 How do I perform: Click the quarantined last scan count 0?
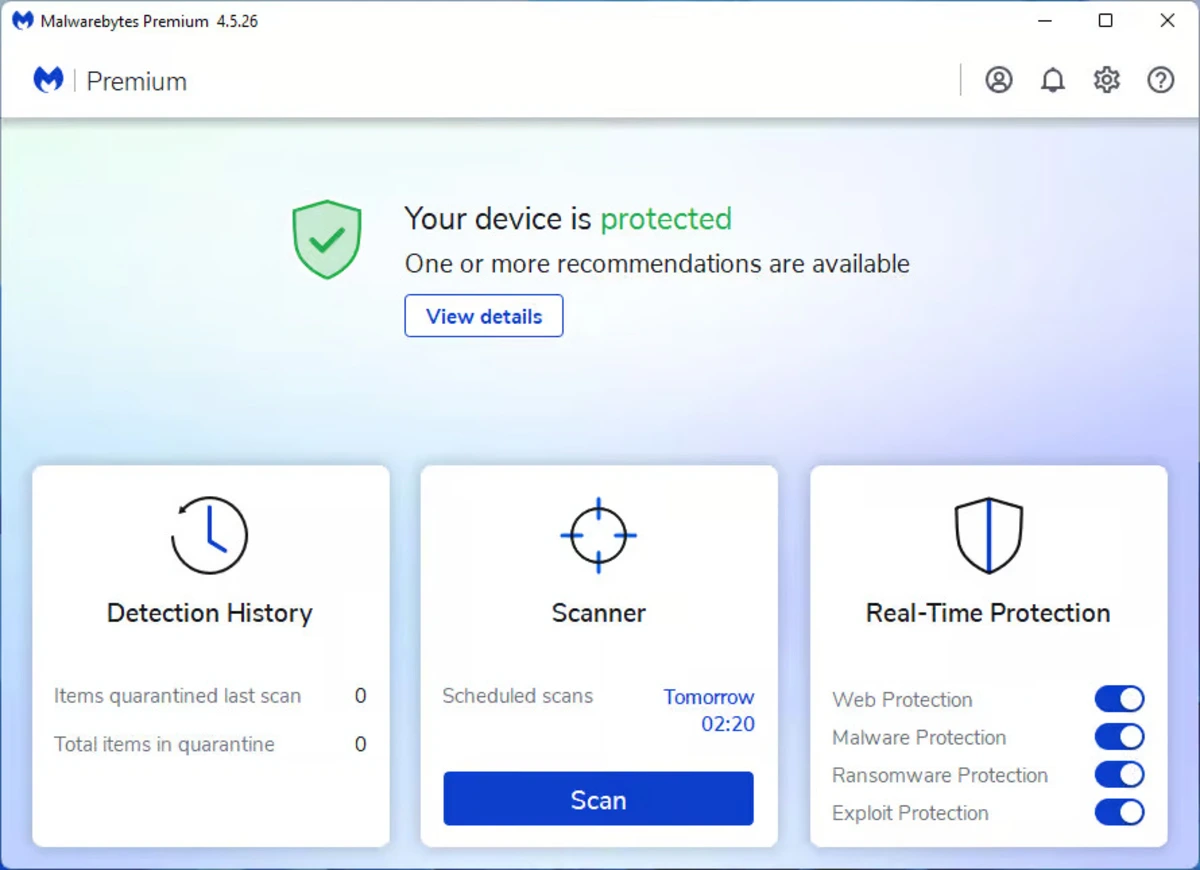pyautogui.click(x=361, y=696)
